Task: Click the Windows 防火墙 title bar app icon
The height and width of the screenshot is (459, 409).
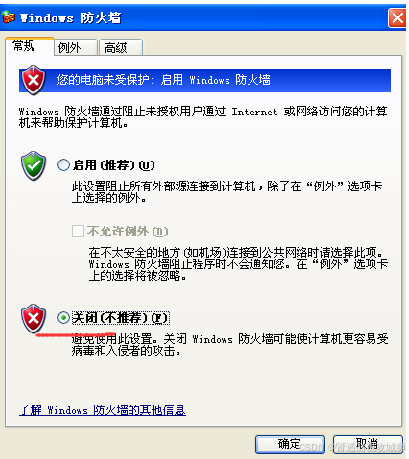Action: coord(8,17)
